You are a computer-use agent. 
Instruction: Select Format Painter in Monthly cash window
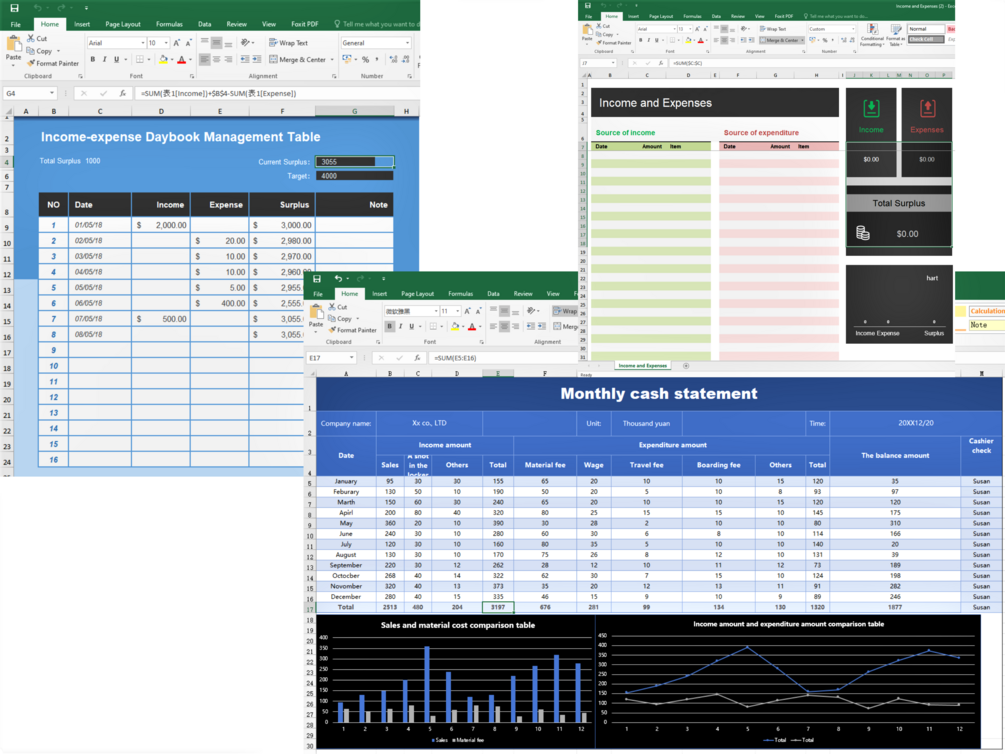point(353,330)
